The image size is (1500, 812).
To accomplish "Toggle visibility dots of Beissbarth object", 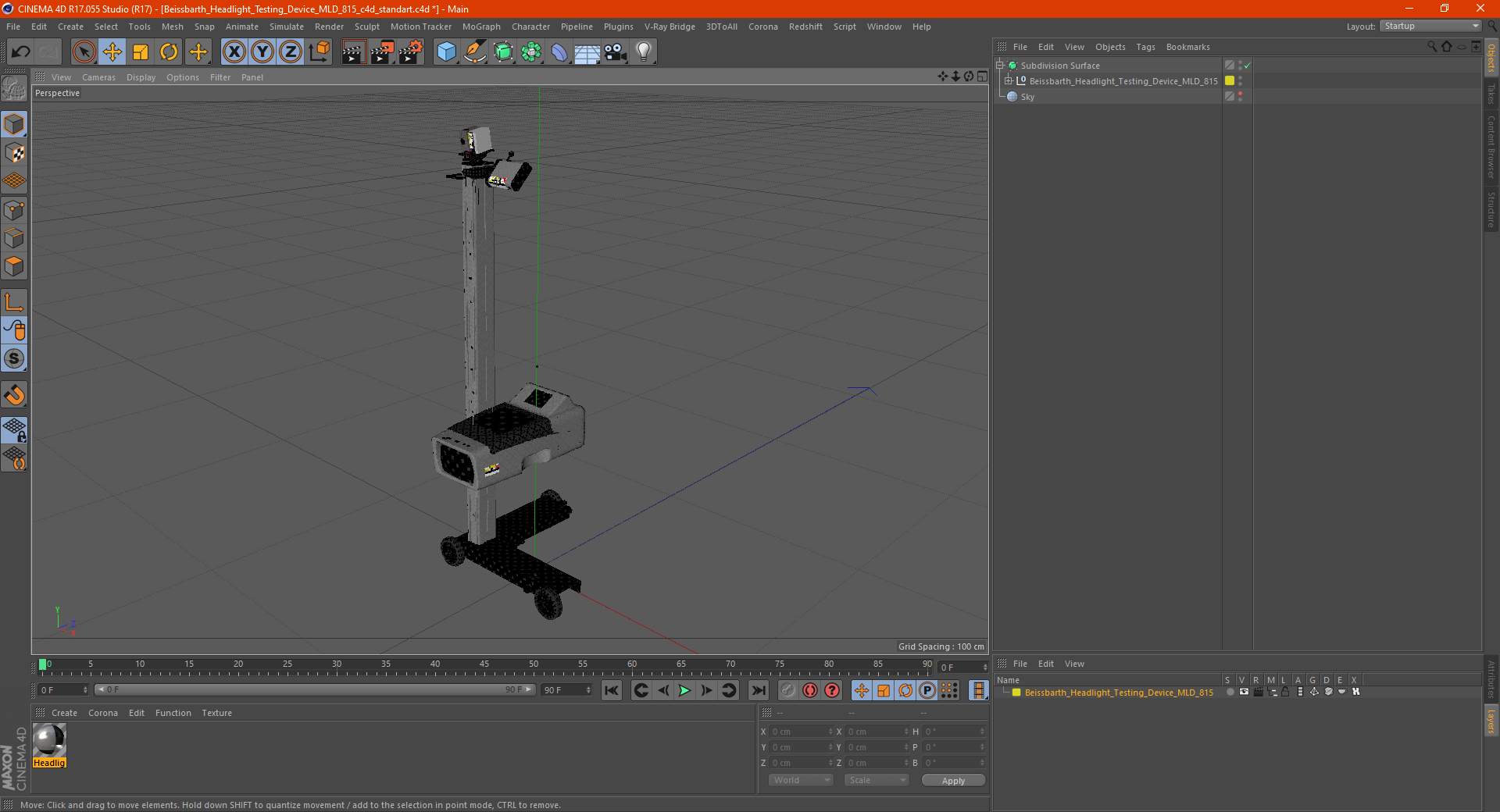I will [1240, 81].
